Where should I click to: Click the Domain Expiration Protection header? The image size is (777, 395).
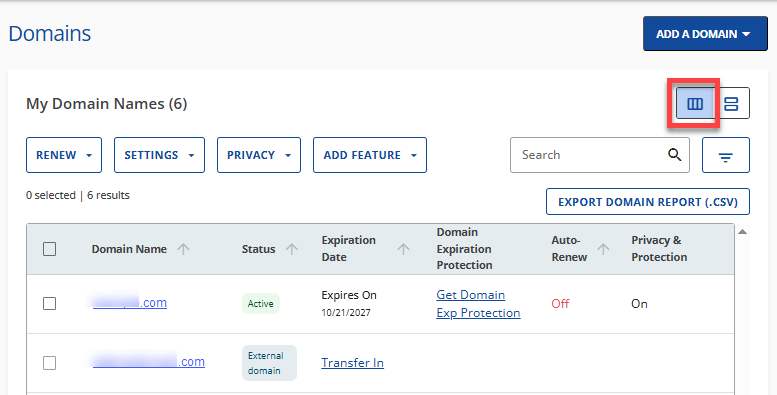click(x=464, y=249)
